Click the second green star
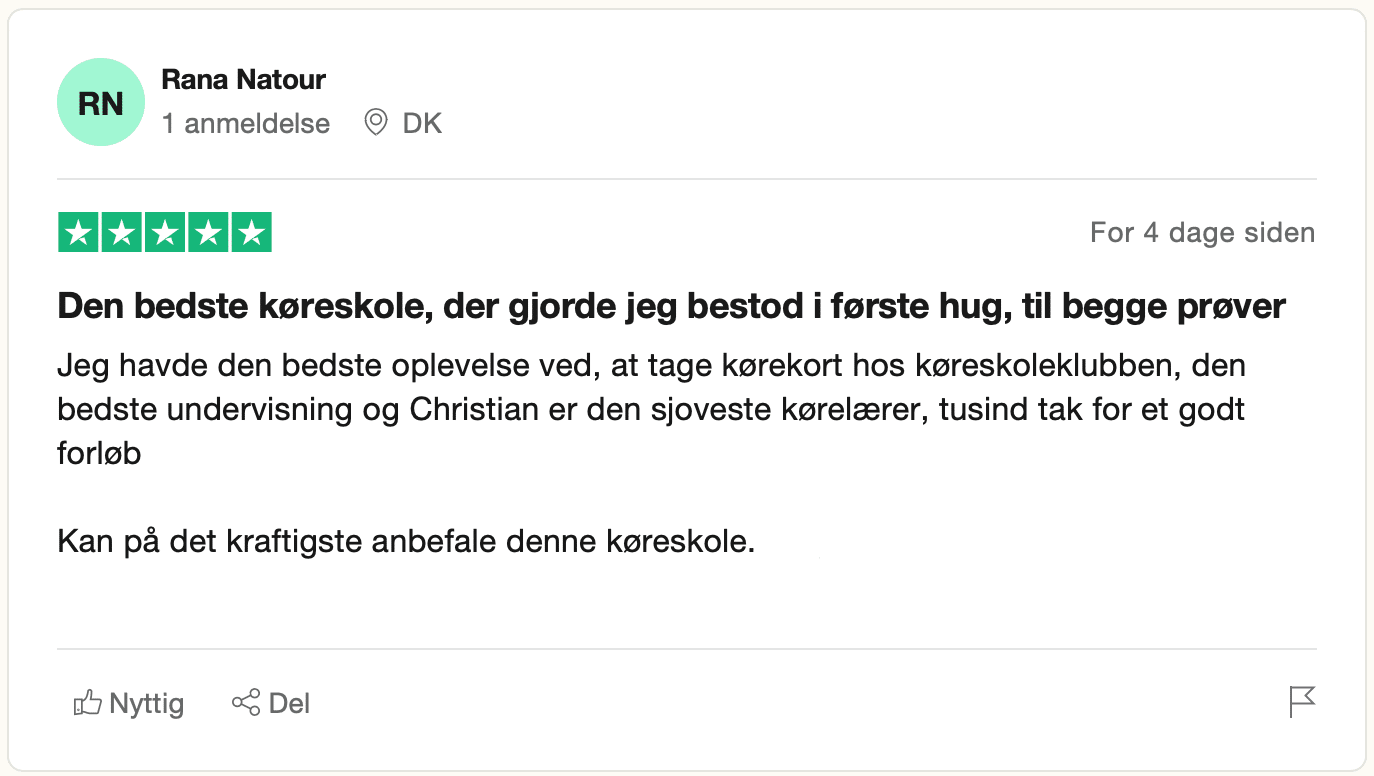The image size is (1374, 776). click(x=121, y=233)
